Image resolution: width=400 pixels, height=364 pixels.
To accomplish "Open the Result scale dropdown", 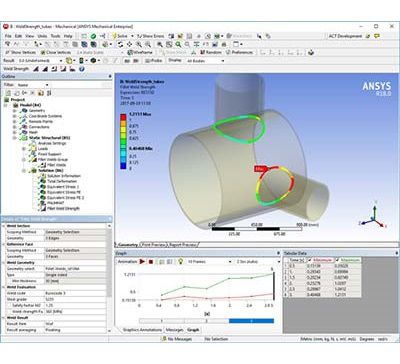I will [41, 61].
